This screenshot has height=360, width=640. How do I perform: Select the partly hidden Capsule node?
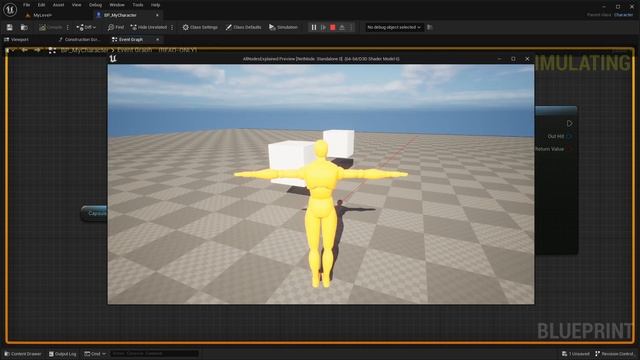pyautogui.click(x=94, y=213)
